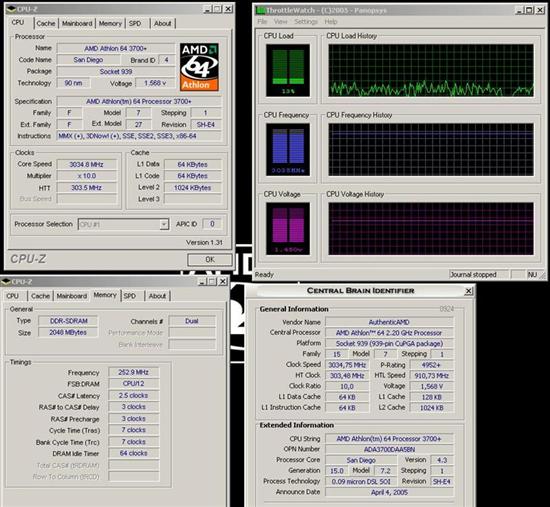Viewport: 550px width, 507px height.
Task: Click the HTT value 303.5 MHz
Action: click(86, 188)
